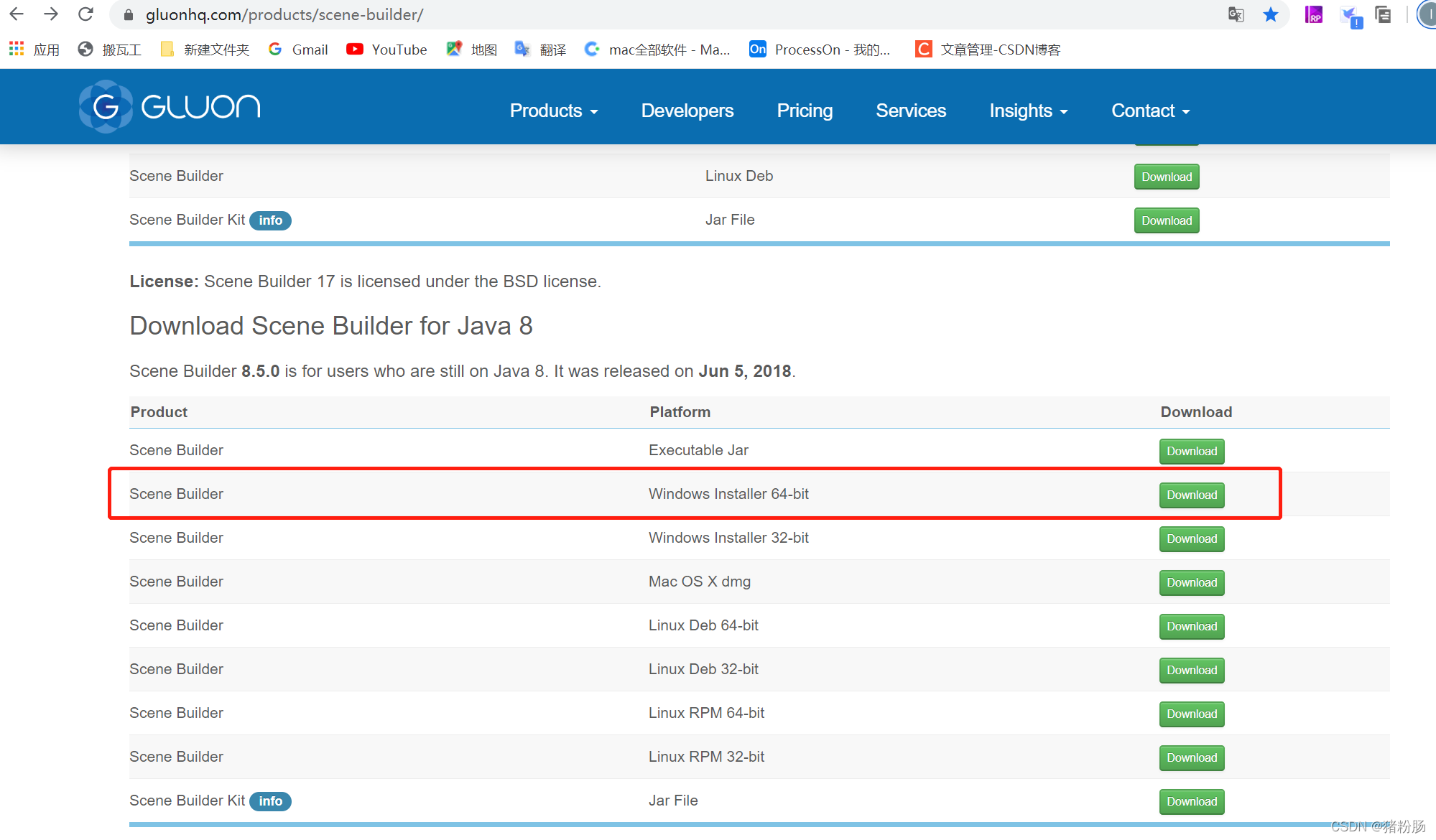This screenshot has width=1436, height=840.
Task: Open the extension icon with blue badge
Action: coord(1351,16)
